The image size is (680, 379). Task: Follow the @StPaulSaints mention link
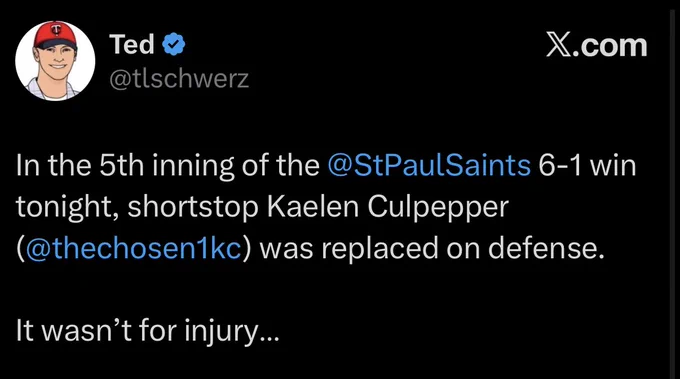pos(429,166)
